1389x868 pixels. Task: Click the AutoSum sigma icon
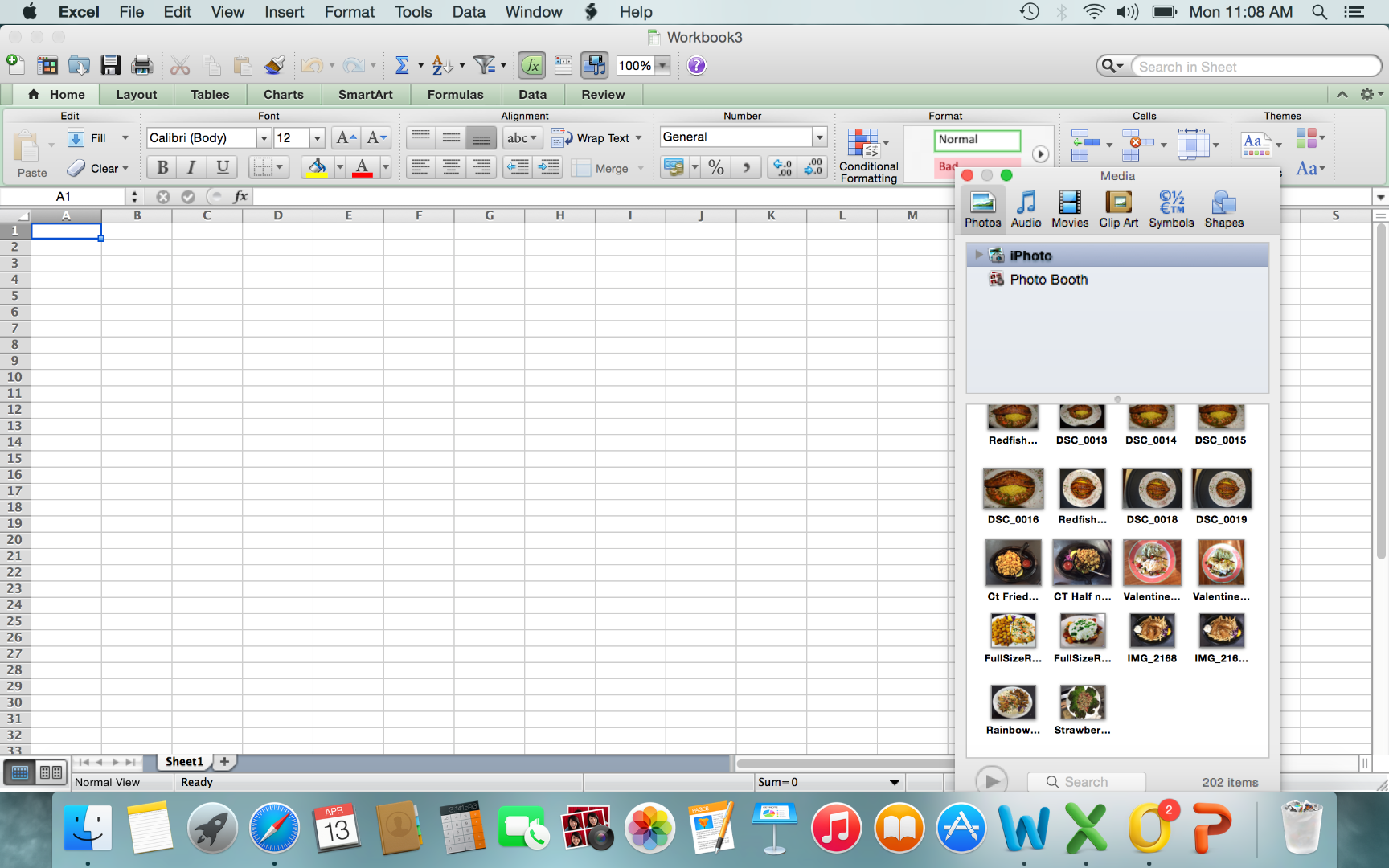402,66
